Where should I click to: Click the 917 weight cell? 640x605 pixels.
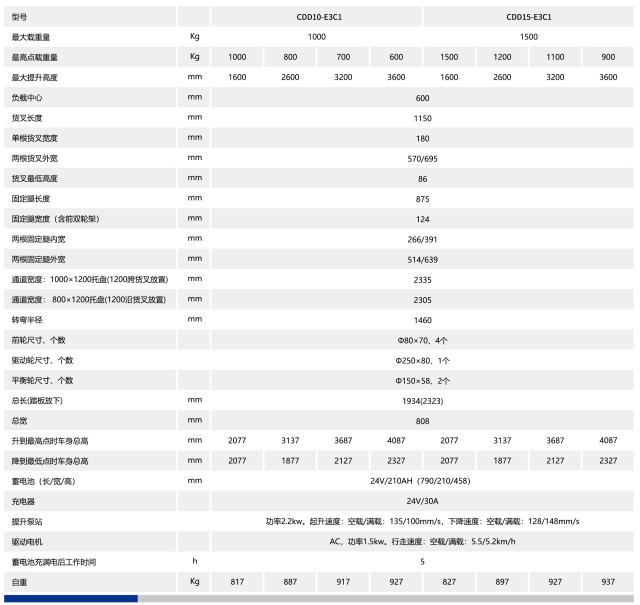[x=343, y=582]
